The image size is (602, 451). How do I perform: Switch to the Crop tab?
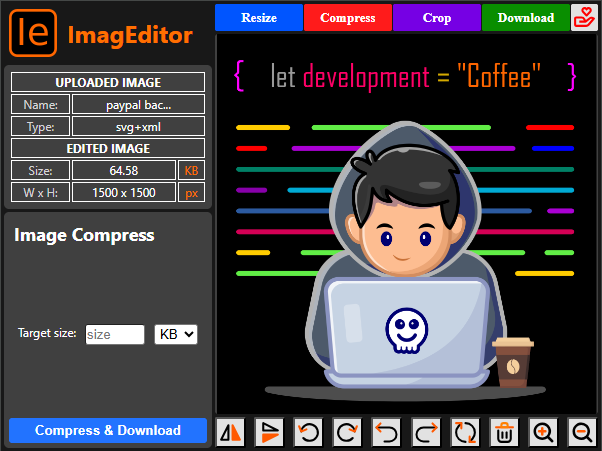coord(437,18)
